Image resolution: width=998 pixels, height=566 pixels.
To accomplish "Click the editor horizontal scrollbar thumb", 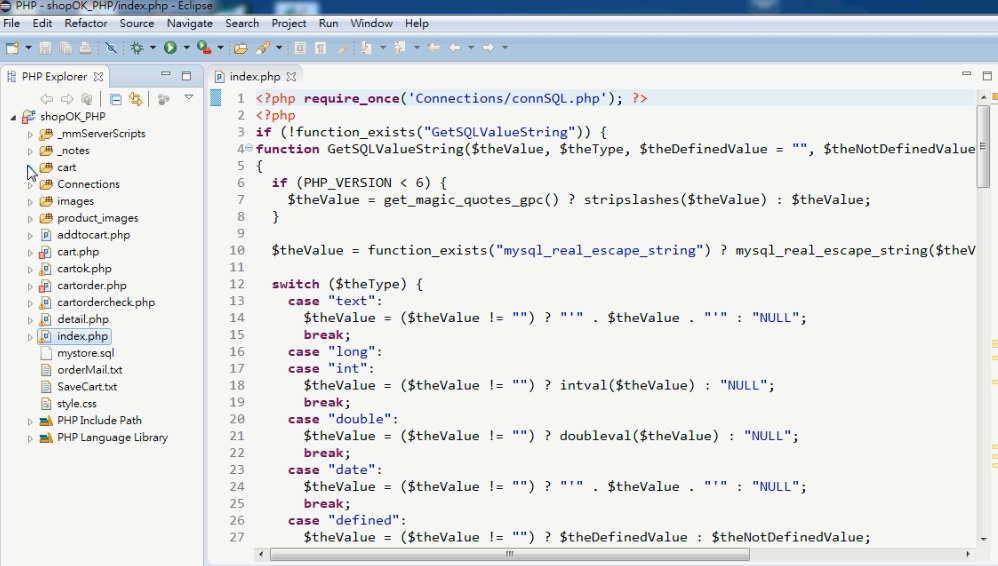I will pos(509,554).
